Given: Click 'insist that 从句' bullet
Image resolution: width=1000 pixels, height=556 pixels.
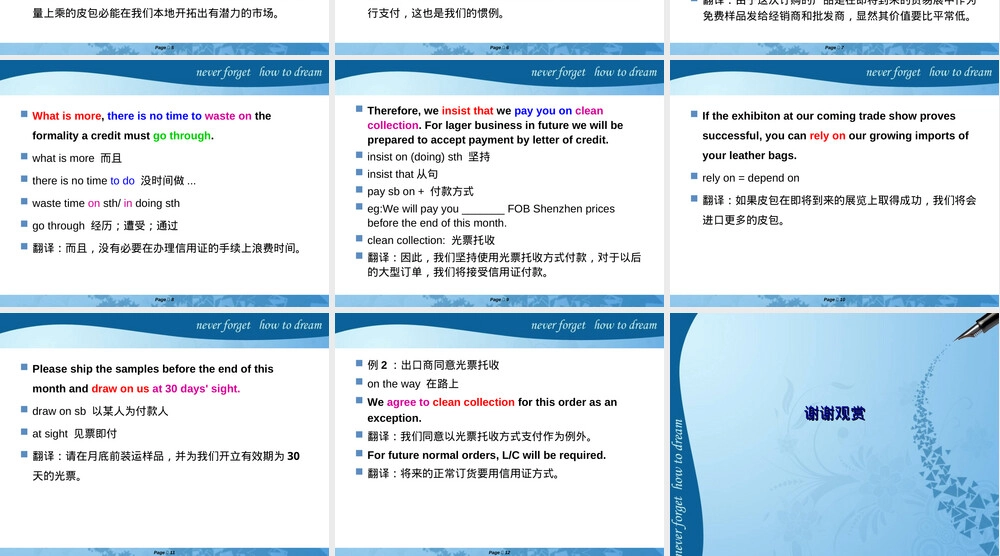Looking at the screenshot, I should click(402, 174).
